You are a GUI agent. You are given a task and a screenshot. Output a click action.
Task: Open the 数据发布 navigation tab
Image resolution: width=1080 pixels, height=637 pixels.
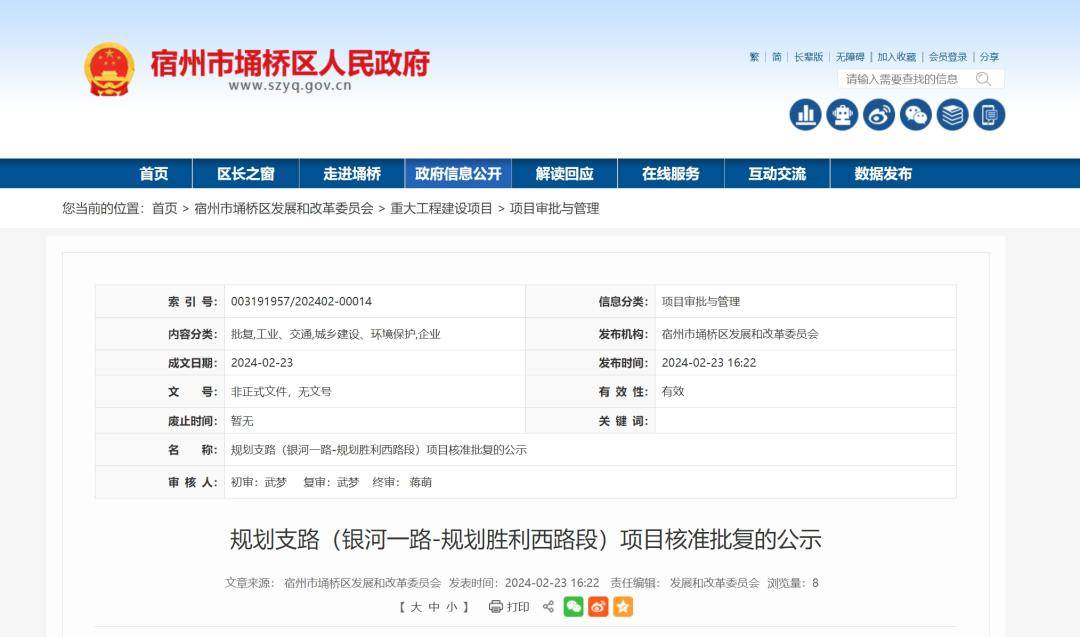883,174
